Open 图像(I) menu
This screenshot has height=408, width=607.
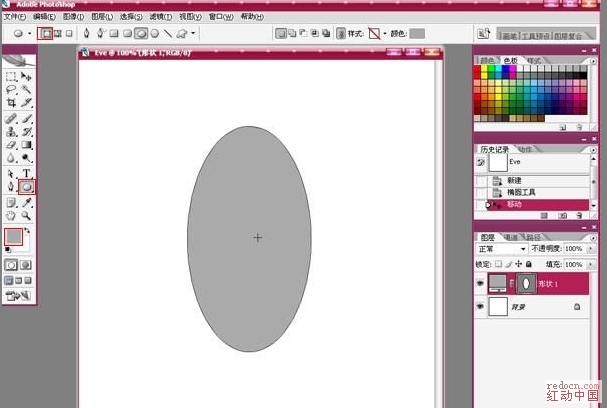(x=74, y=17)
